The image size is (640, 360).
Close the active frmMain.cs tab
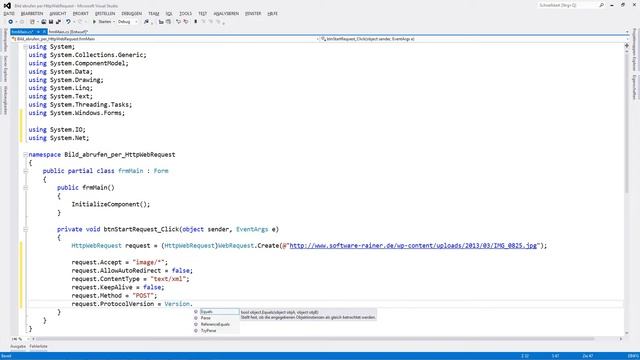pyautogui.click(x=44, y=31)
